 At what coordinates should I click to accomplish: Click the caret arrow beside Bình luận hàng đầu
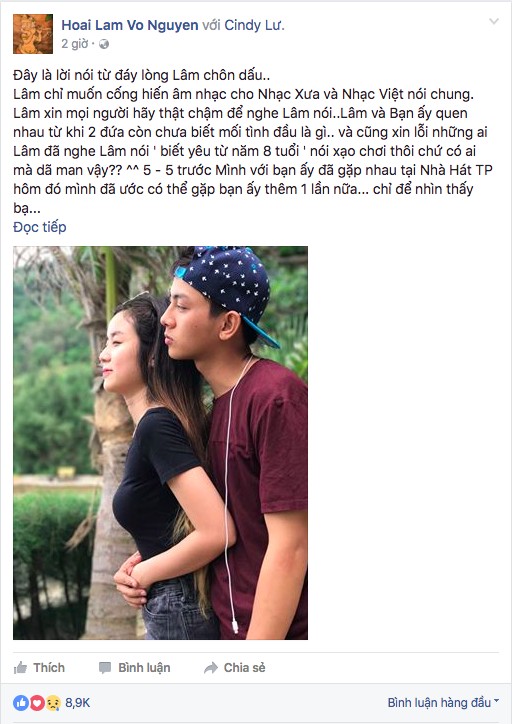pyautogui.click(x=496, y=701)
